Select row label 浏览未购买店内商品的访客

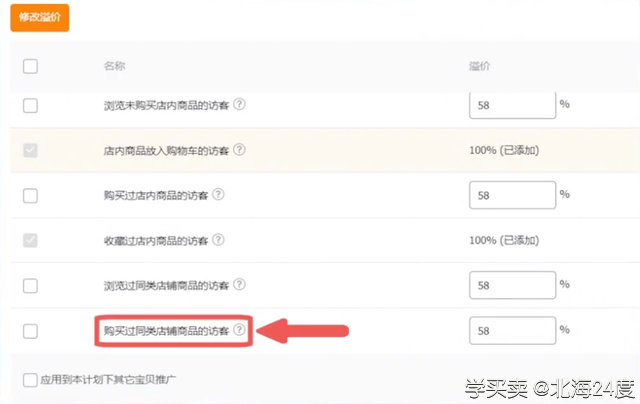[166, 106]
